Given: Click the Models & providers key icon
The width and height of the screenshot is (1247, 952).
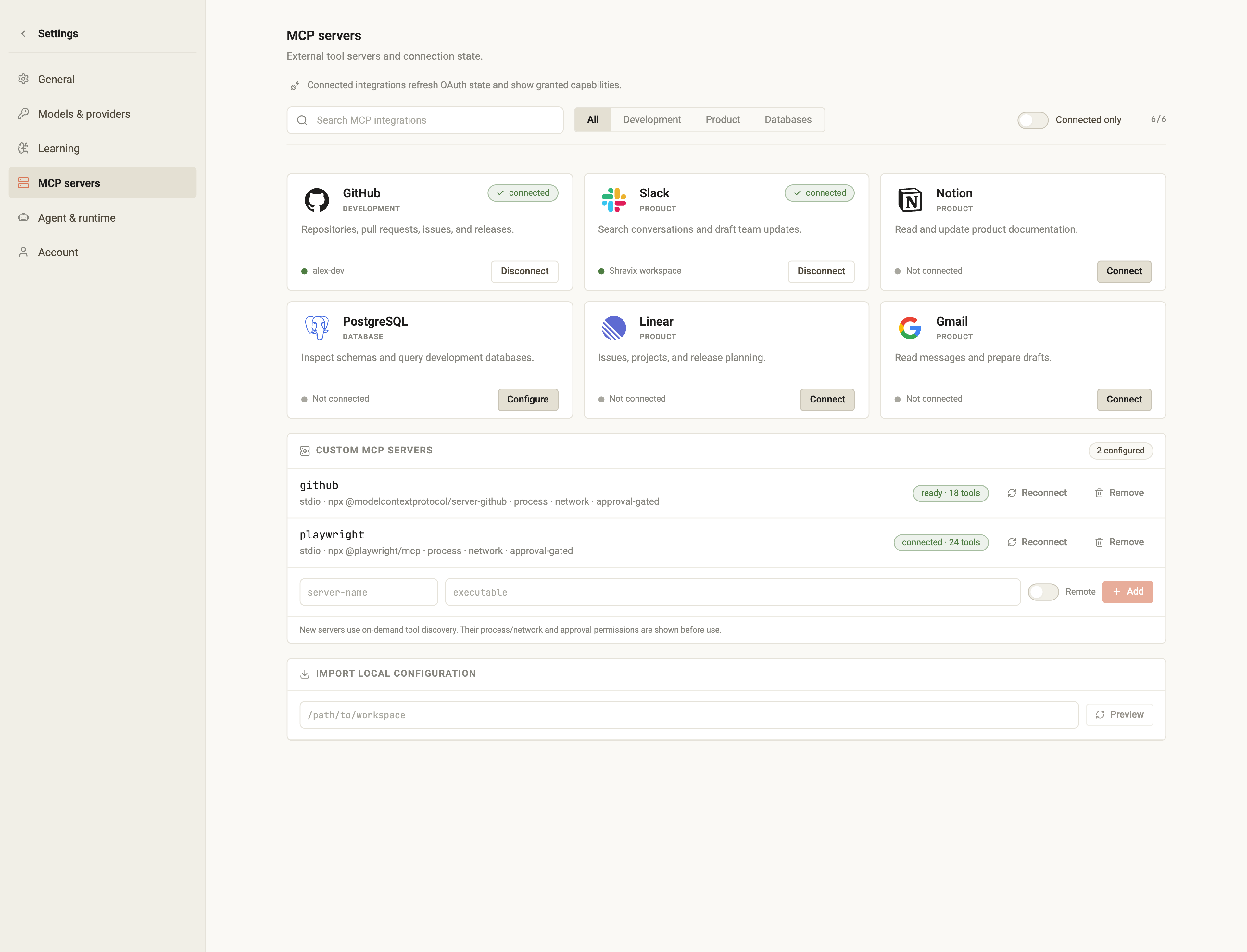Looking at the screenshot, I should (23, 113).
